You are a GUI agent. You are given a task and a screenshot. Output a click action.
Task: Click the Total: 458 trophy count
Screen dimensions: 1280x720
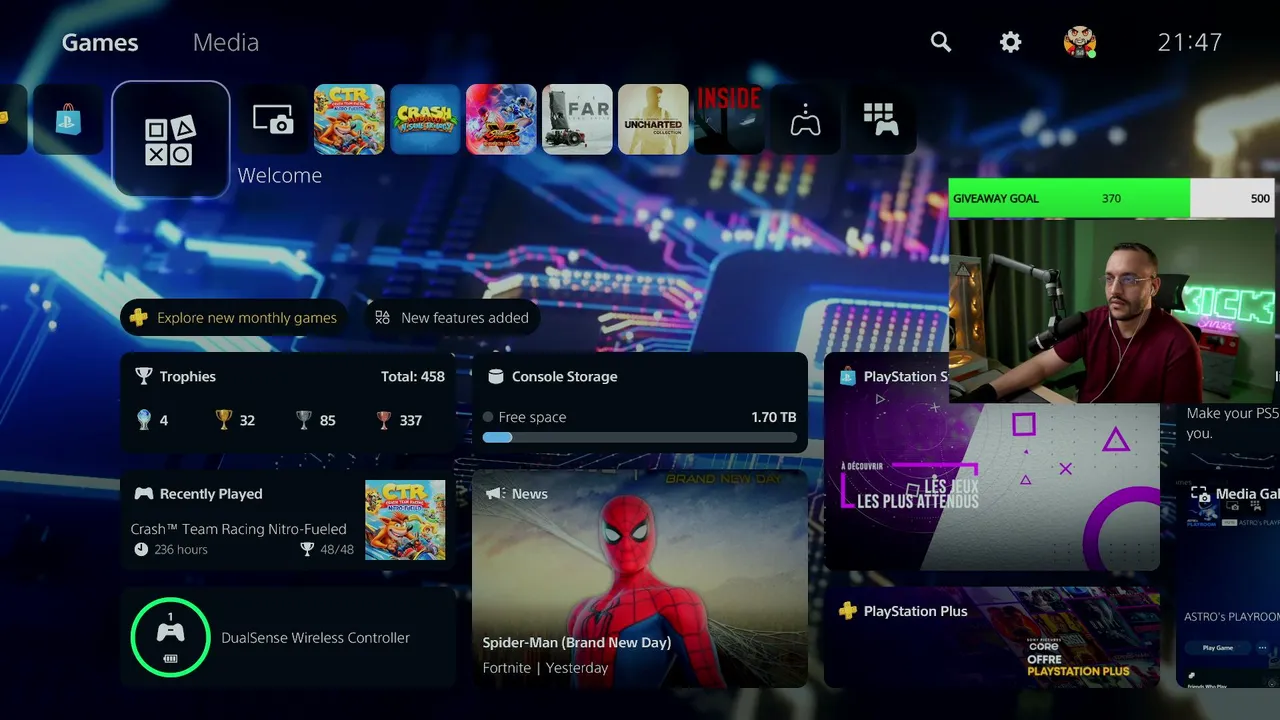(413, 377)
